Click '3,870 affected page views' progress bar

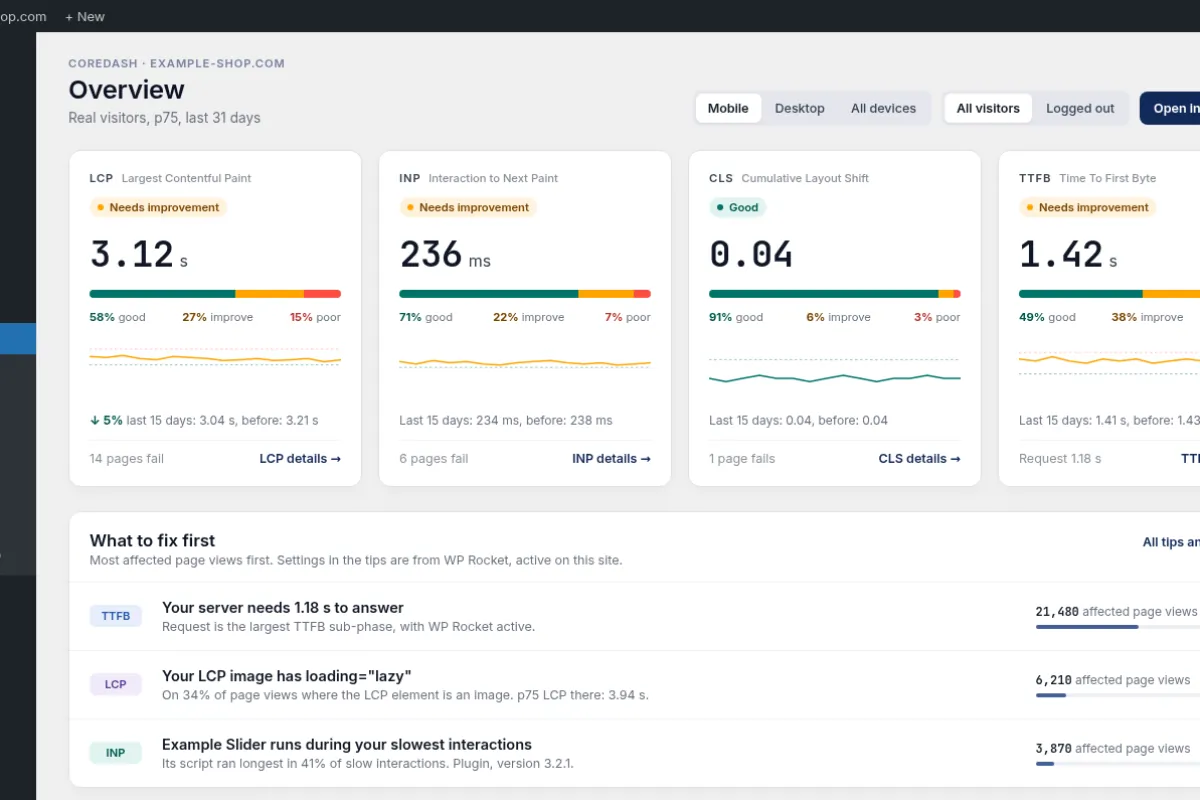point(1117,763)
